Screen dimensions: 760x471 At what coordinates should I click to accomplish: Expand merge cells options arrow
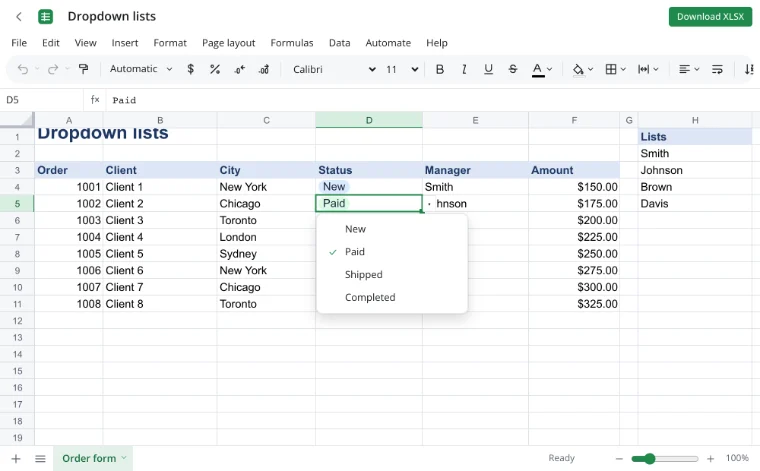point(656,69)
